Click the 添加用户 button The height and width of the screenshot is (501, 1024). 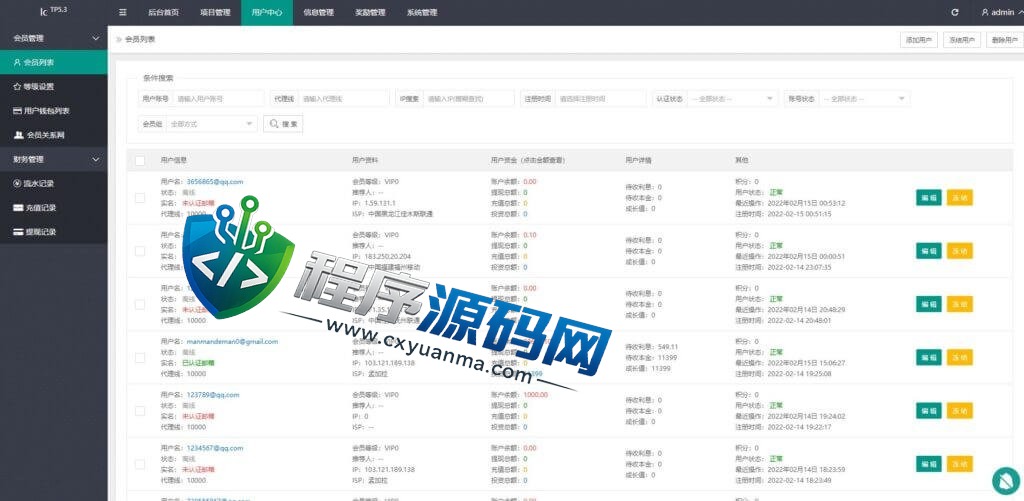click(x=919, y=40)
